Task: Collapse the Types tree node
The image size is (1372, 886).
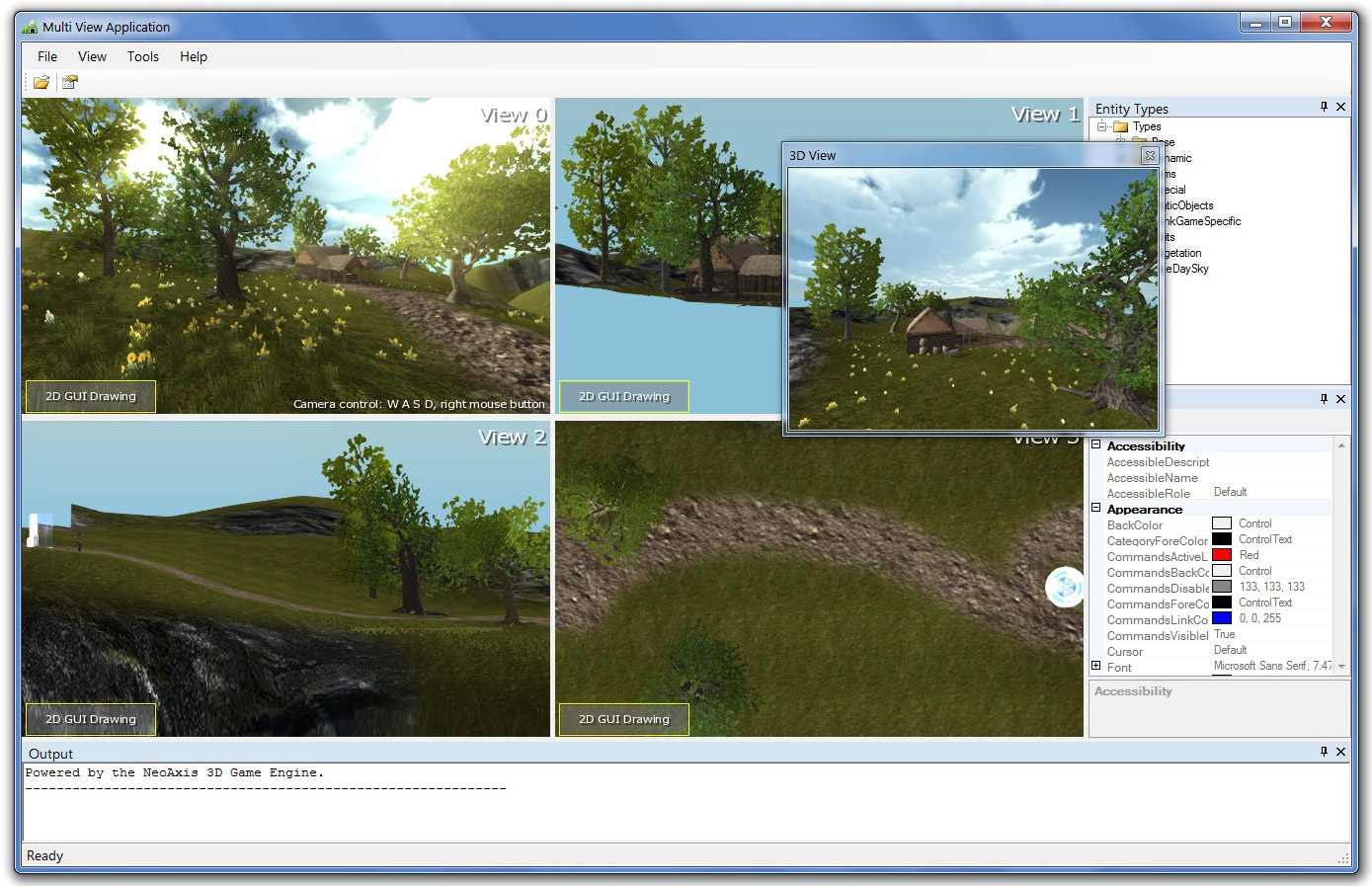Action: pyautogui.click(x=1101, y=126)
